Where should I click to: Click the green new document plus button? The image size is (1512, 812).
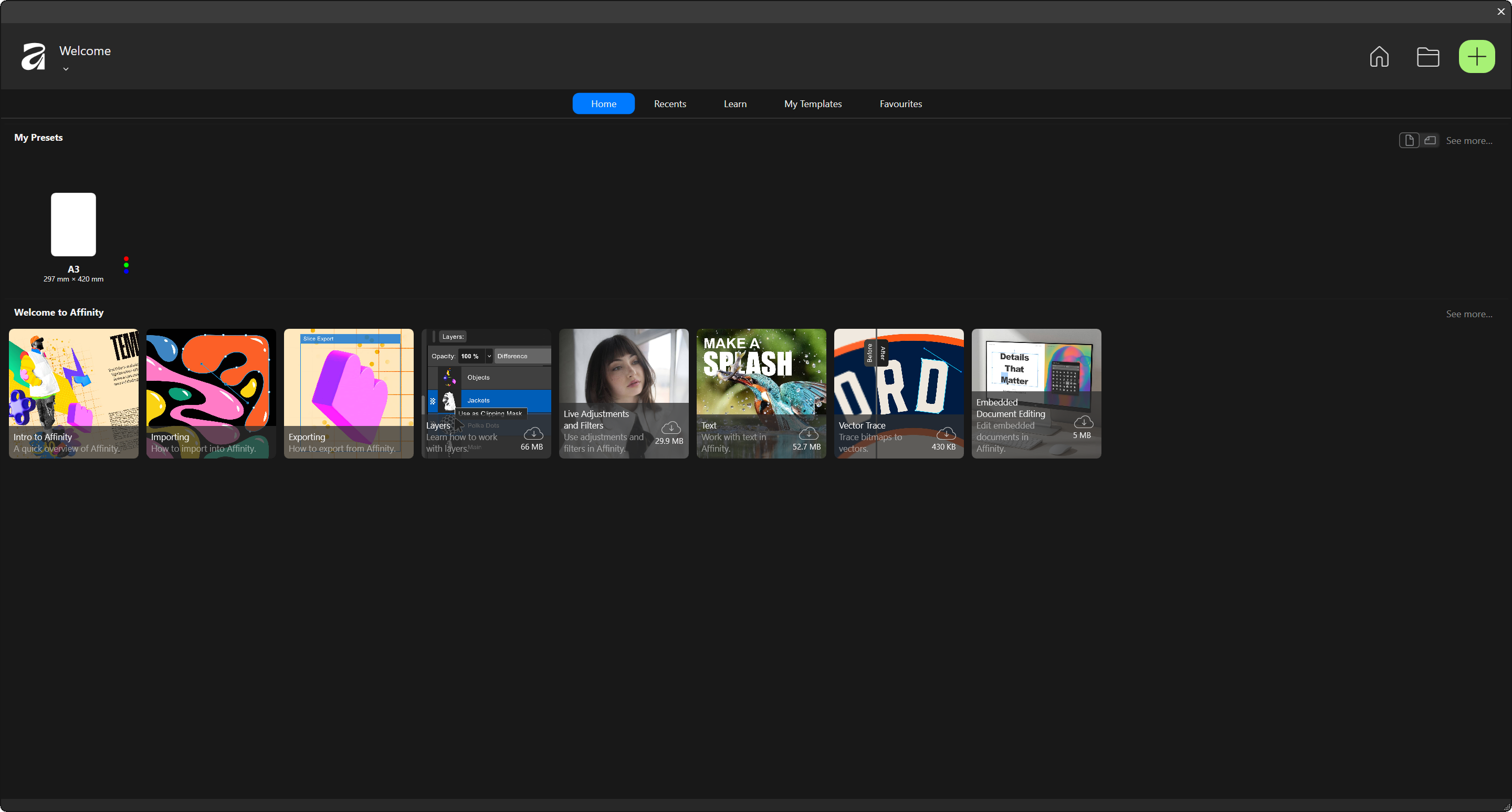(x=1476, y=57)
